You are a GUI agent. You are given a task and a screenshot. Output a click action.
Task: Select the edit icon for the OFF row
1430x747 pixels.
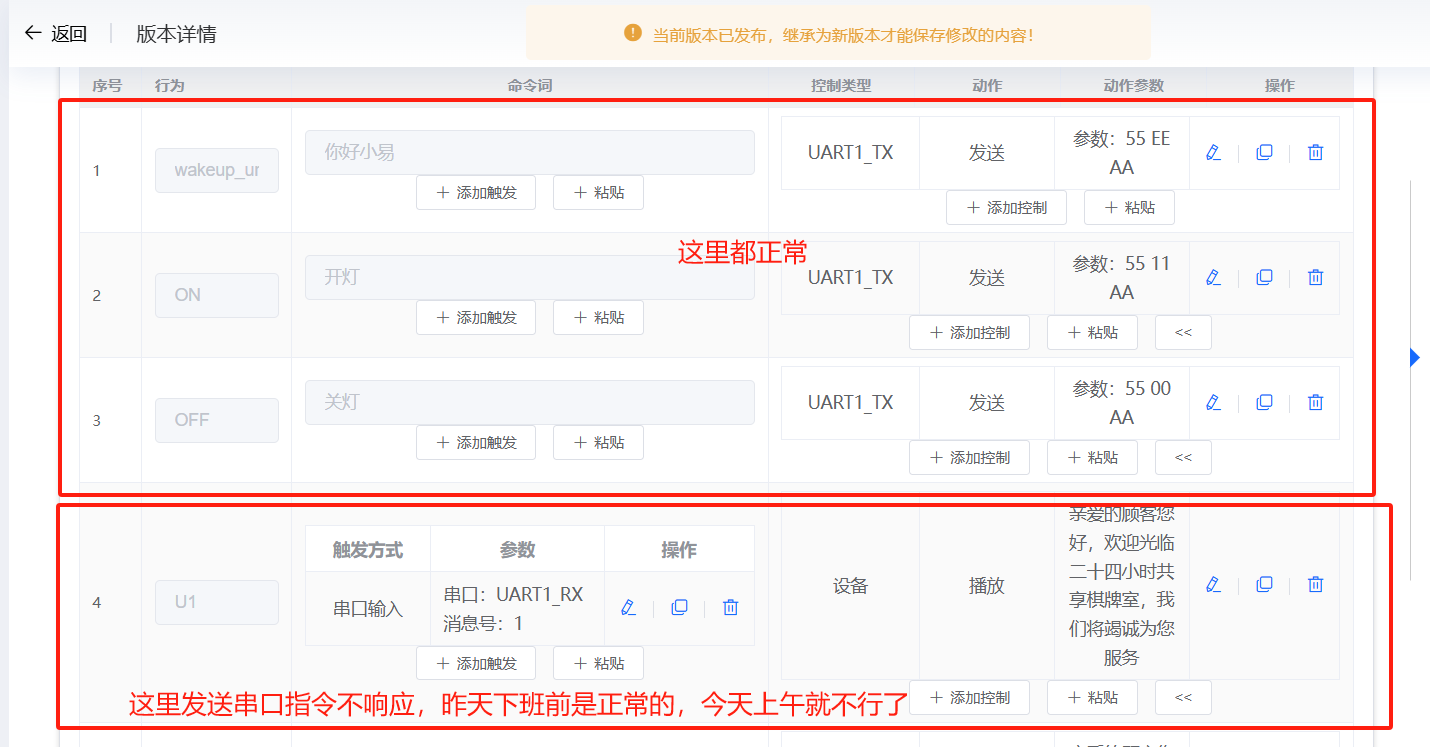pyautogui.click(x=1213, y=402)
